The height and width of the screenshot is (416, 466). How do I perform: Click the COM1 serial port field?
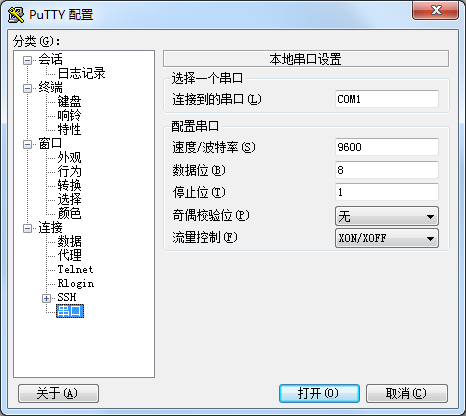387,99
